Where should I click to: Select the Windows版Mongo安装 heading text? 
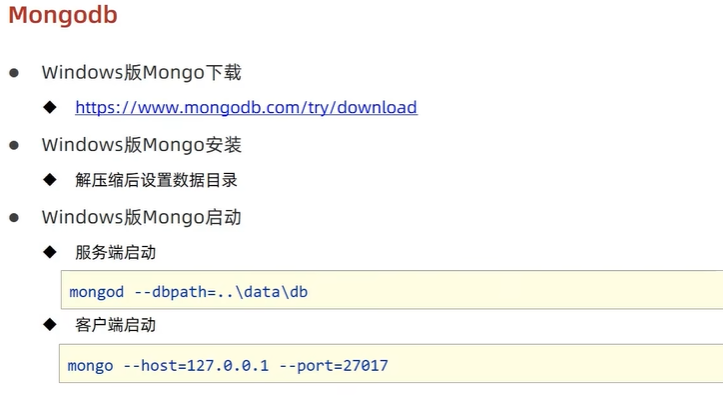[141, 145]
